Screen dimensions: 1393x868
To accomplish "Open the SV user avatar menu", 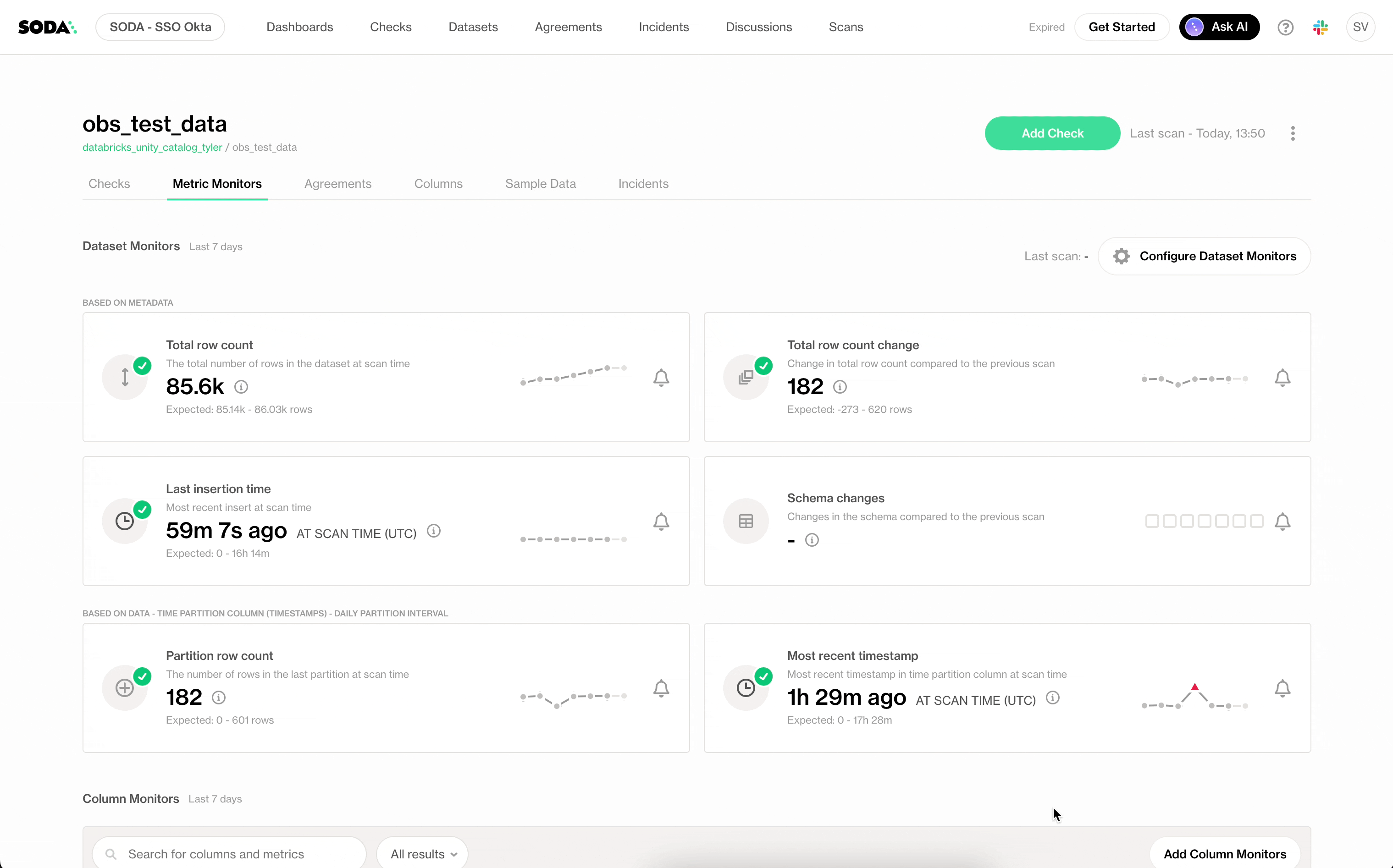I will [1361, 27].
